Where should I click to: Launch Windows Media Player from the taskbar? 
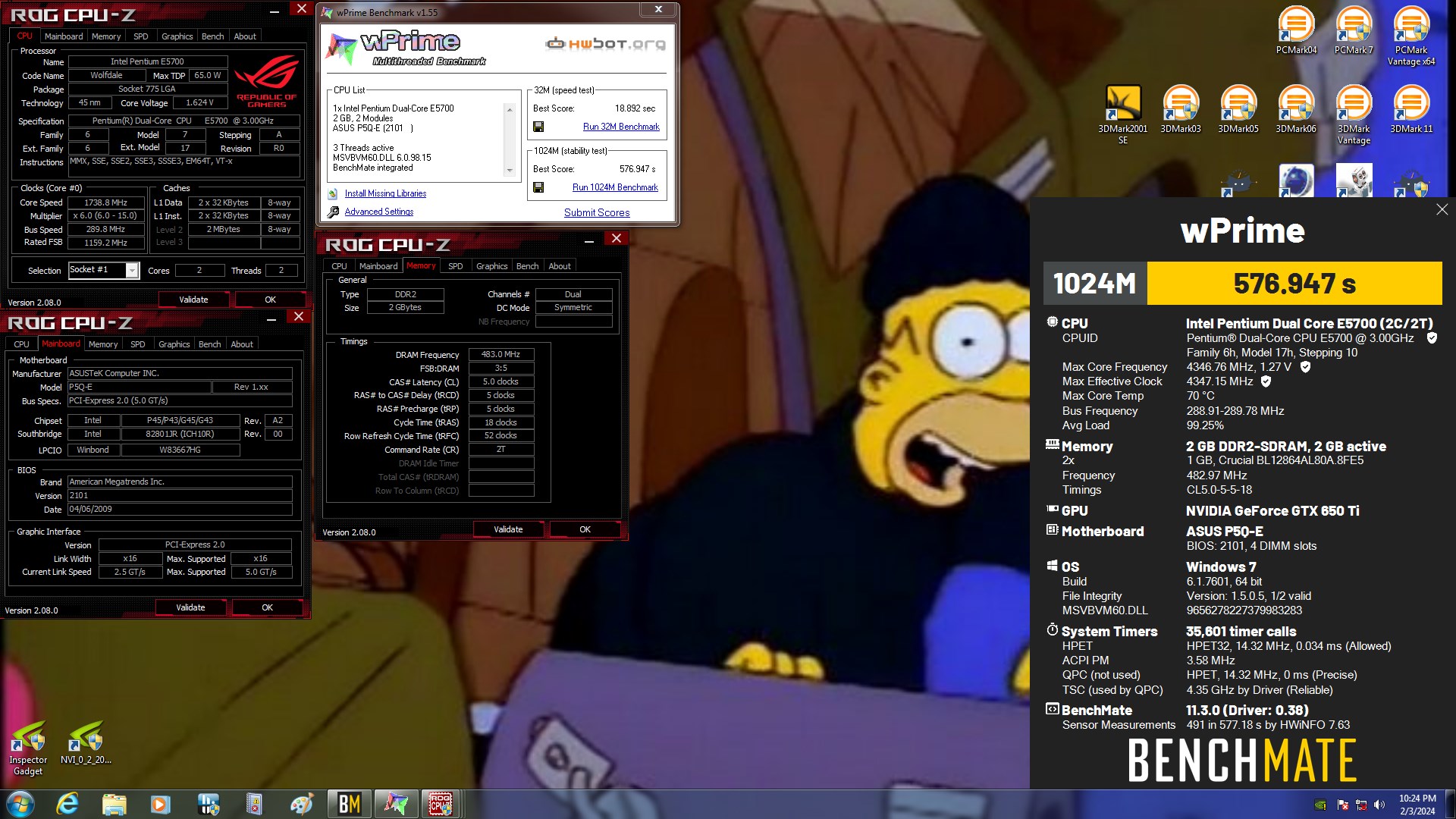click(161, 804)
